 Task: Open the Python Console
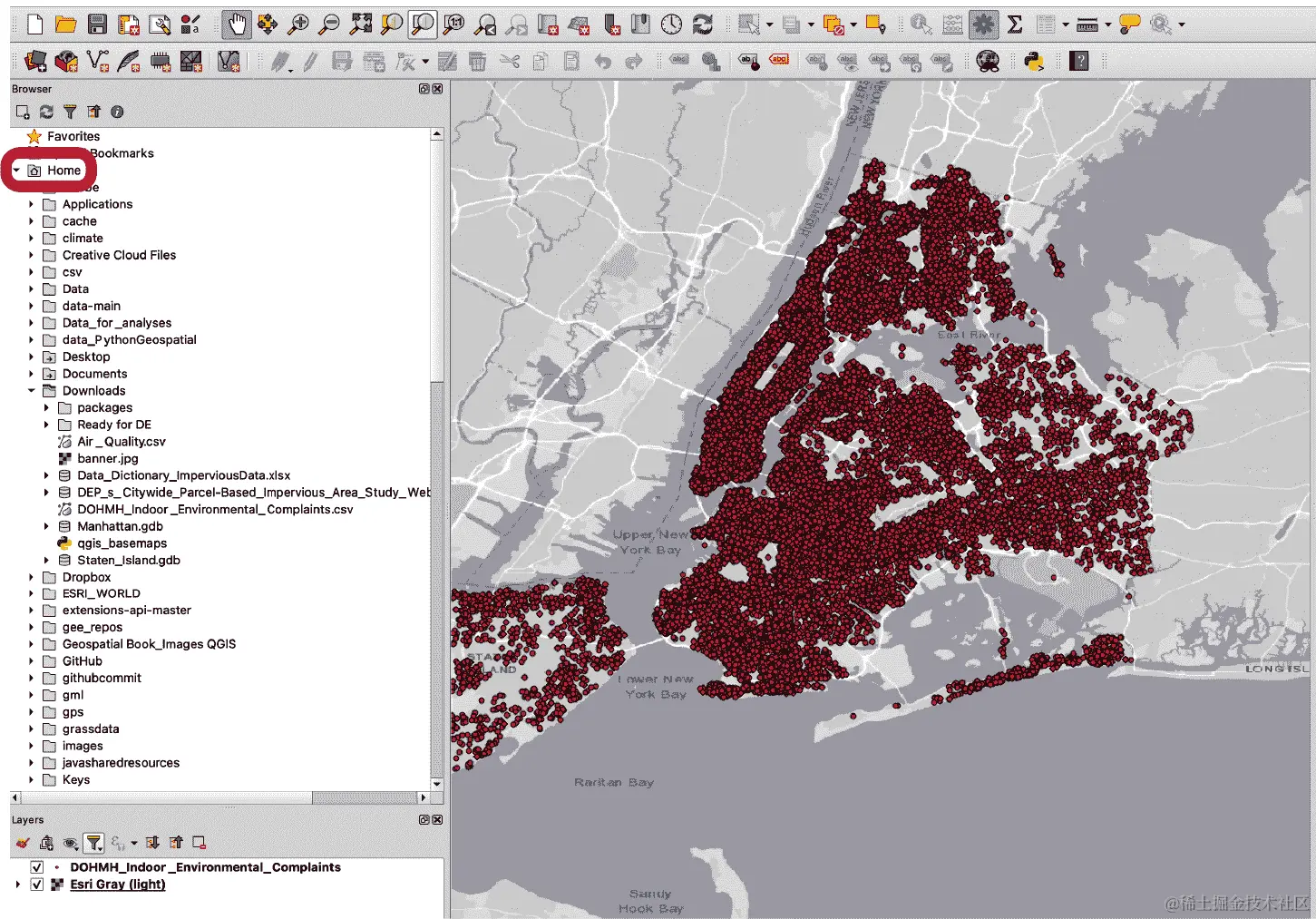click(x=1034, y=61)
